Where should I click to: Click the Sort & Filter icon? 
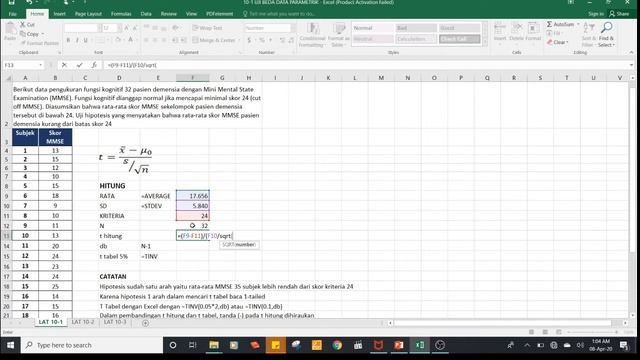pos(588,28)
